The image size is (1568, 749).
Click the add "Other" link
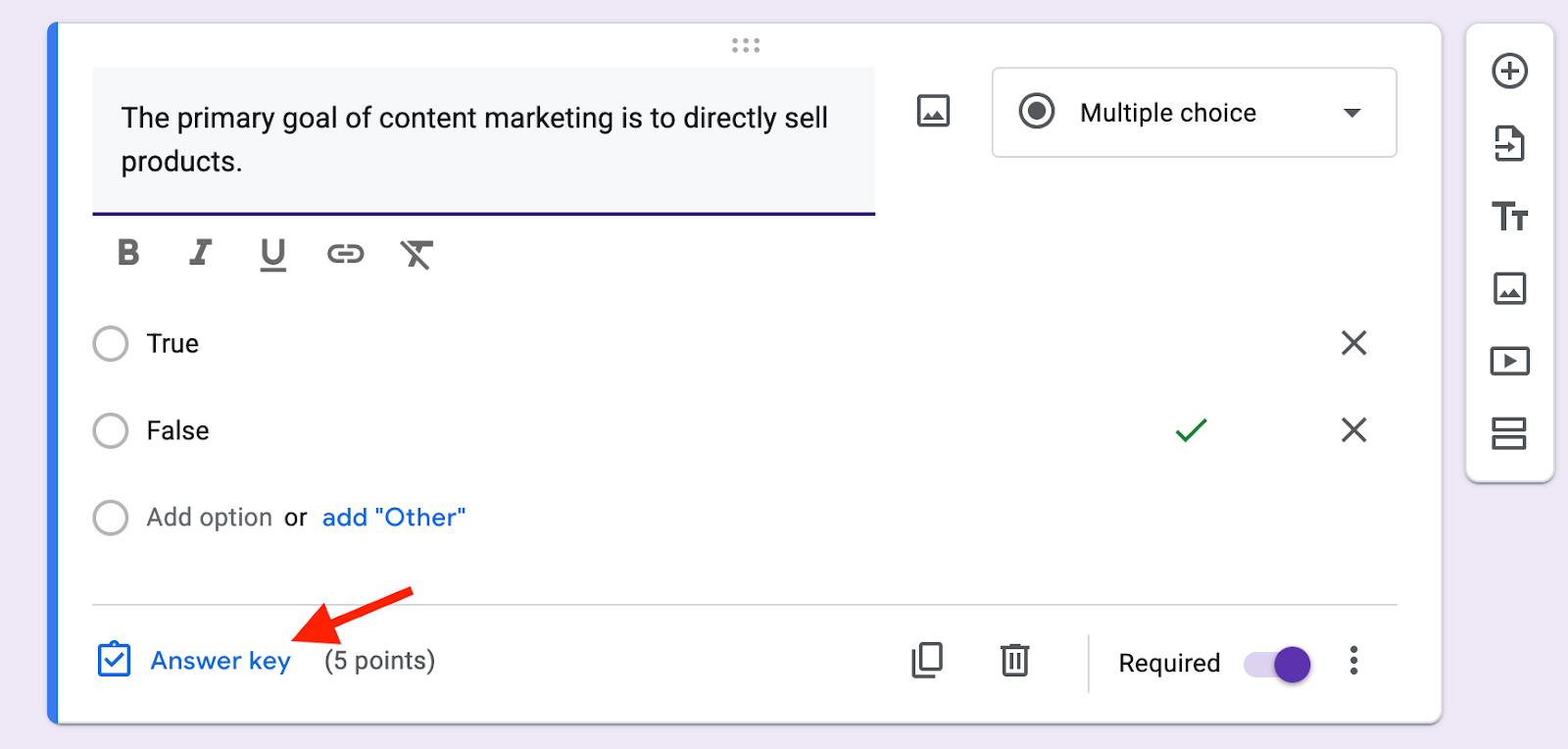tap(394, 518)
